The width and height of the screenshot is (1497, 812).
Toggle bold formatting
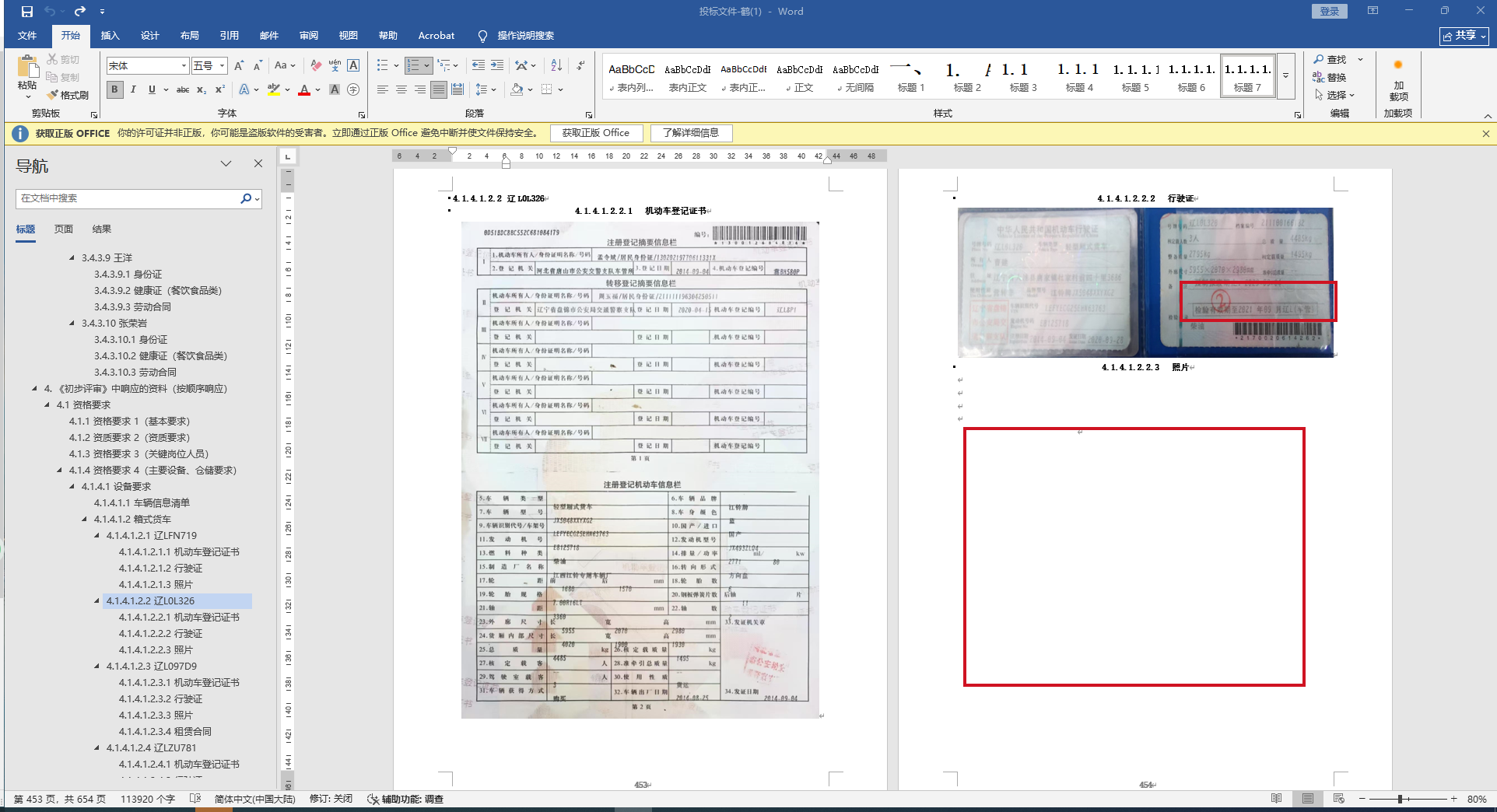point(114,89)
